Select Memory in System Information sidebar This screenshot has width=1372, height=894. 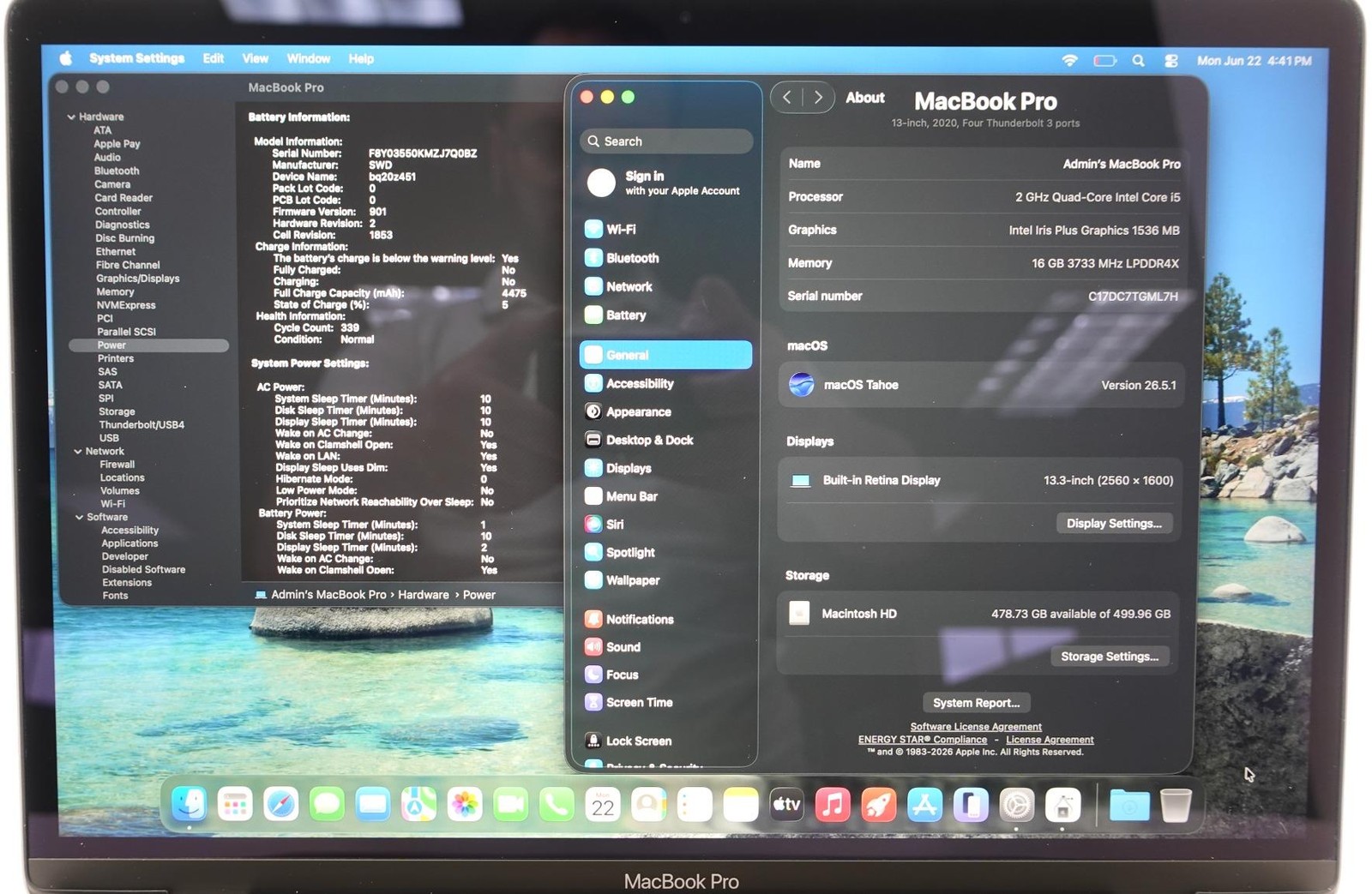[x=115, y=291]
